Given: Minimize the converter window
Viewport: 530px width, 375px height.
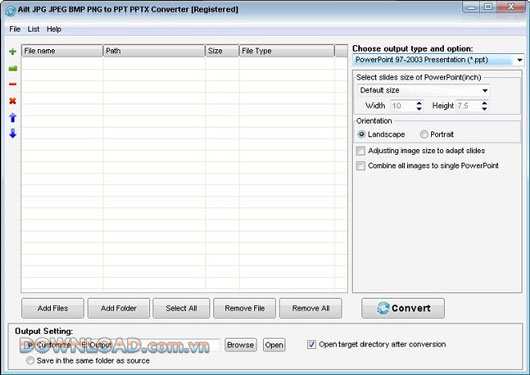Looking at the screenshot, I should pyautogui.click(x=472, y=7).
